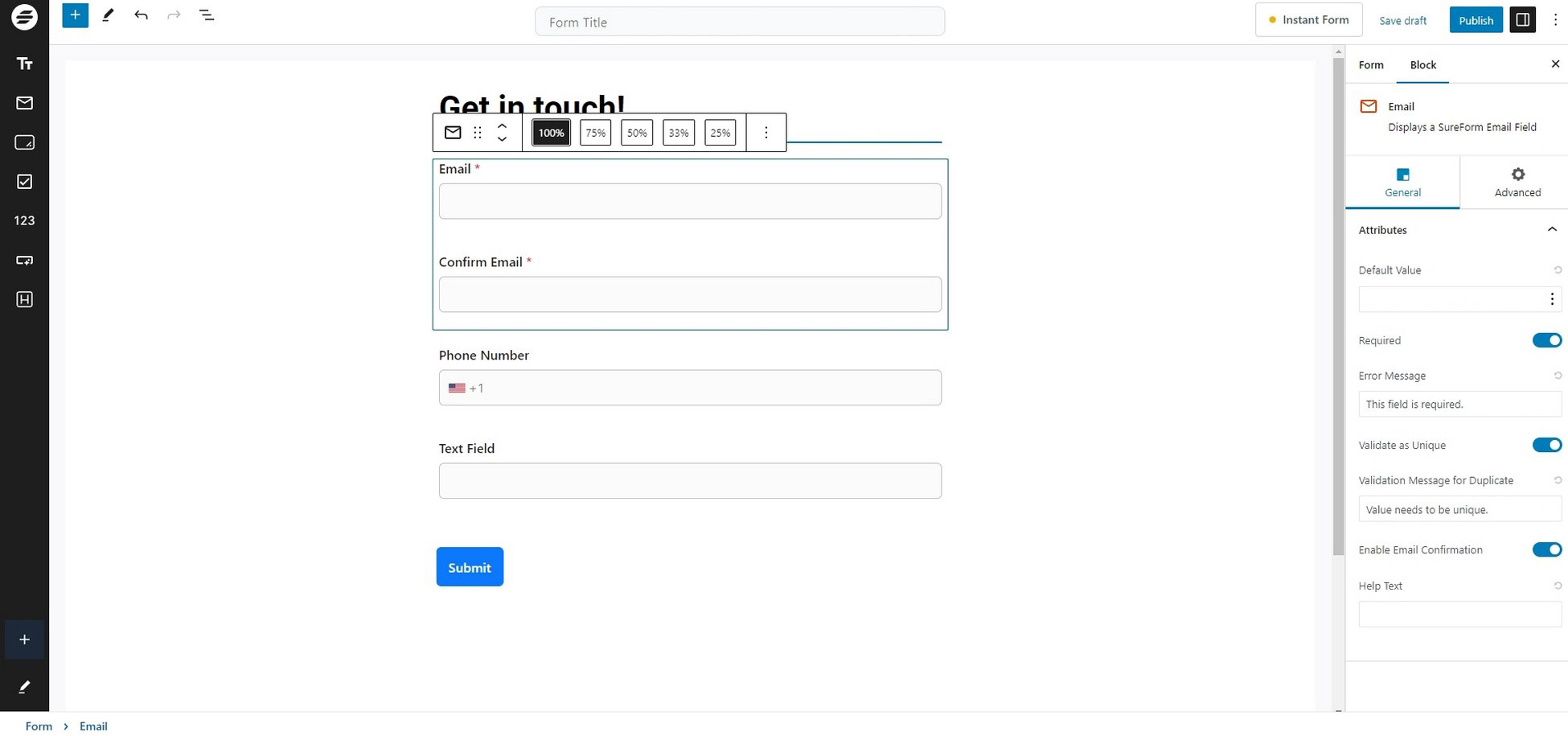Click the Help Text input box
This screenshot has width=1568, height=736.
(1459, 615)
